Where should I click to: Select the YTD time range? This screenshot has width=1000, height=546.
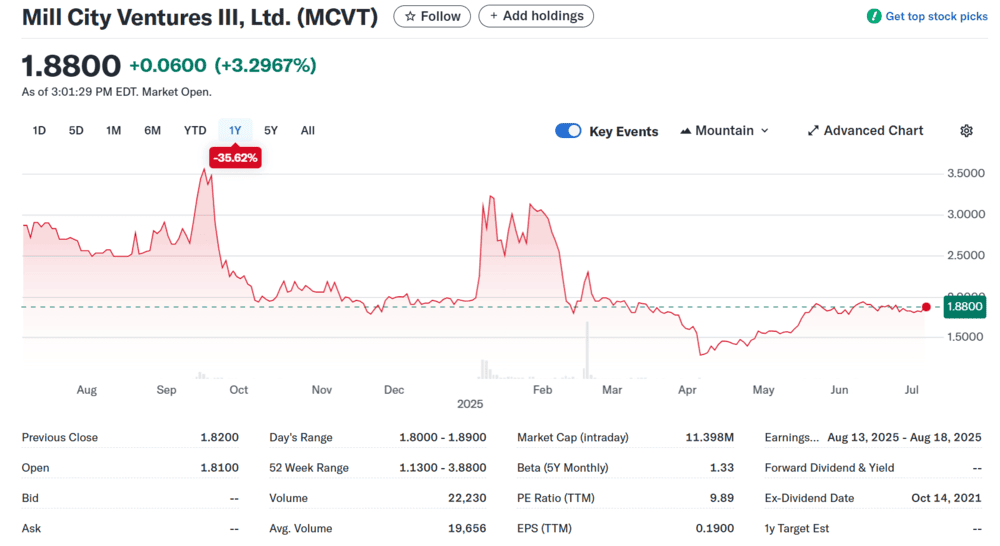(x=195, y=131)
